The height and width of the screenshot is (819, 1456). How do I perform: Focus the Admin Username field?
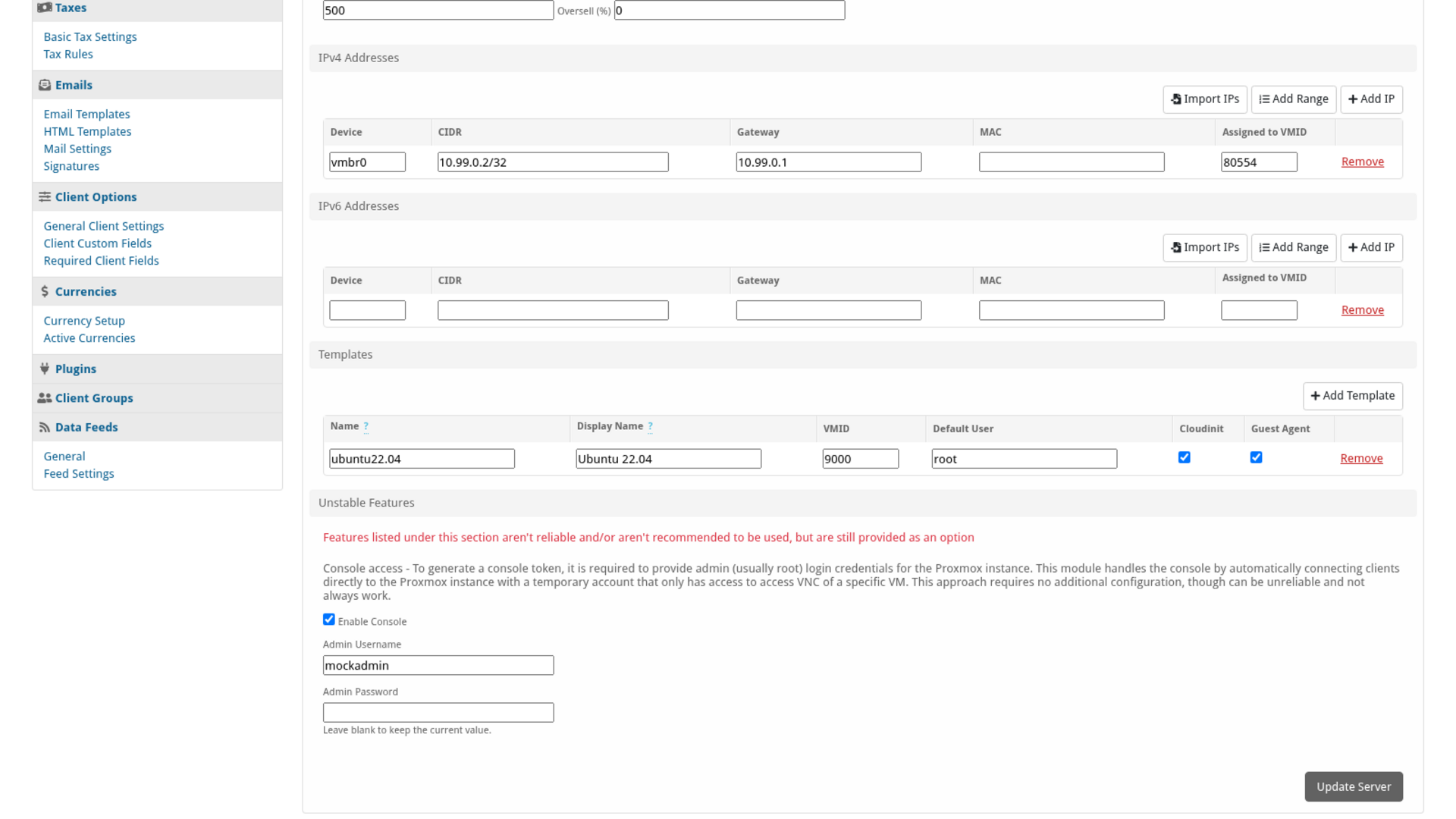(438, 666)
